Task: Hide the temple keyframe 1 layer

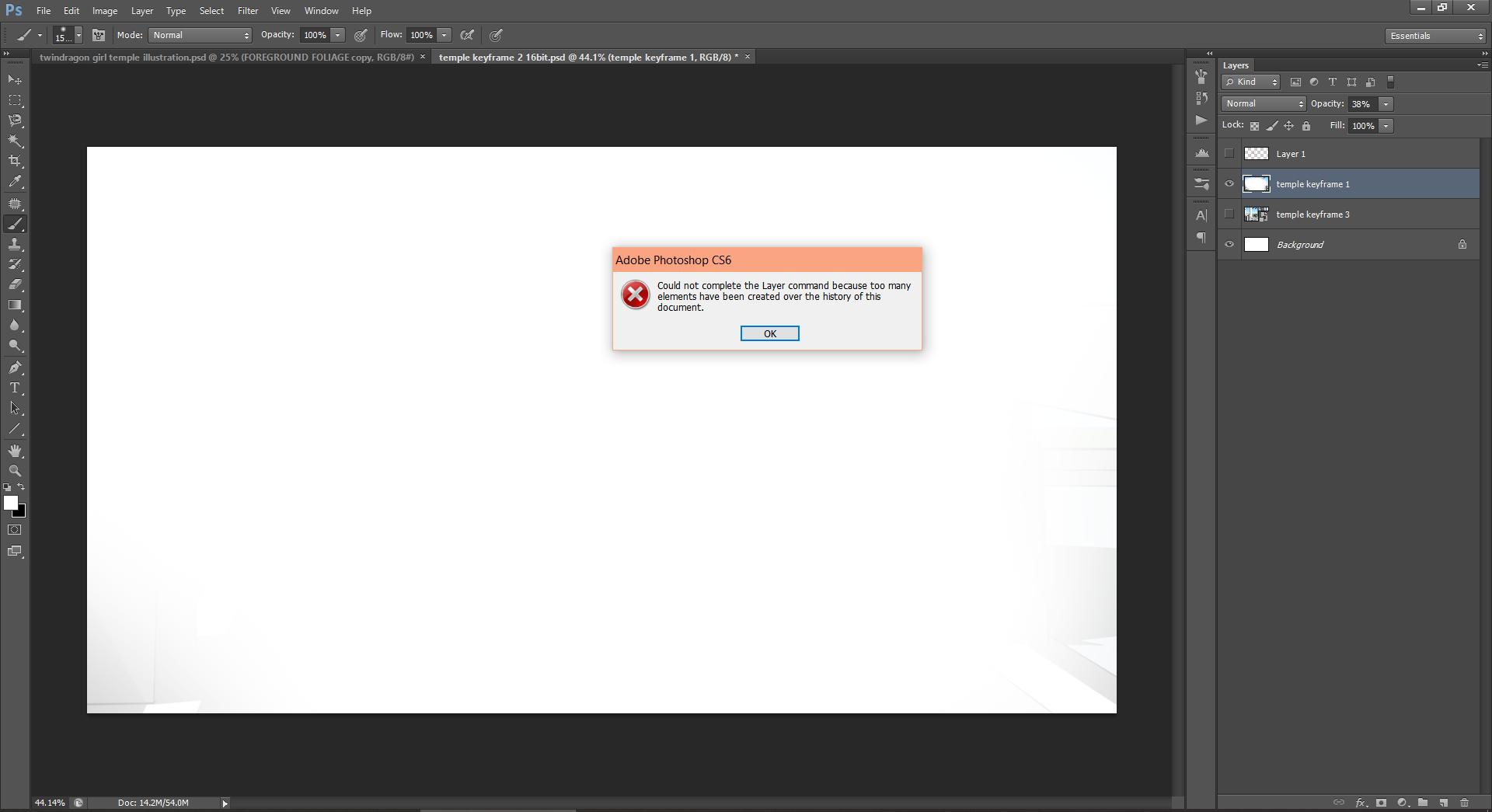Action: tap(1229, 183)
